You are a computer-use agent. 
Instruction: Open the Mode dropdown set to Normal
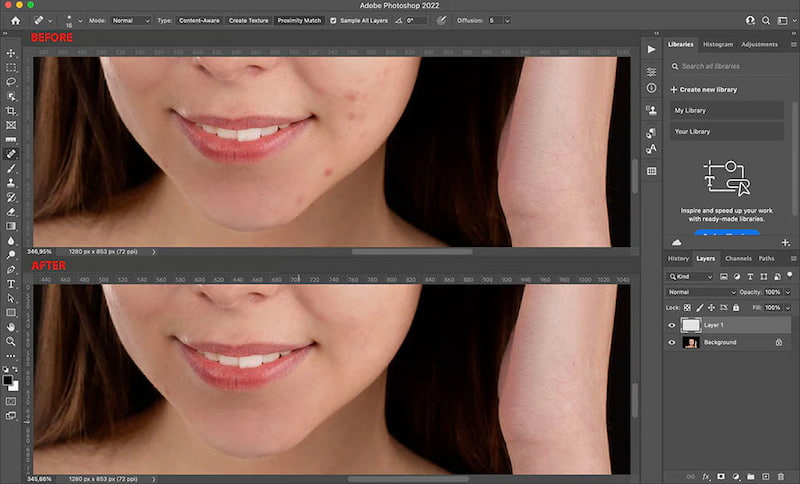[131, 20]
